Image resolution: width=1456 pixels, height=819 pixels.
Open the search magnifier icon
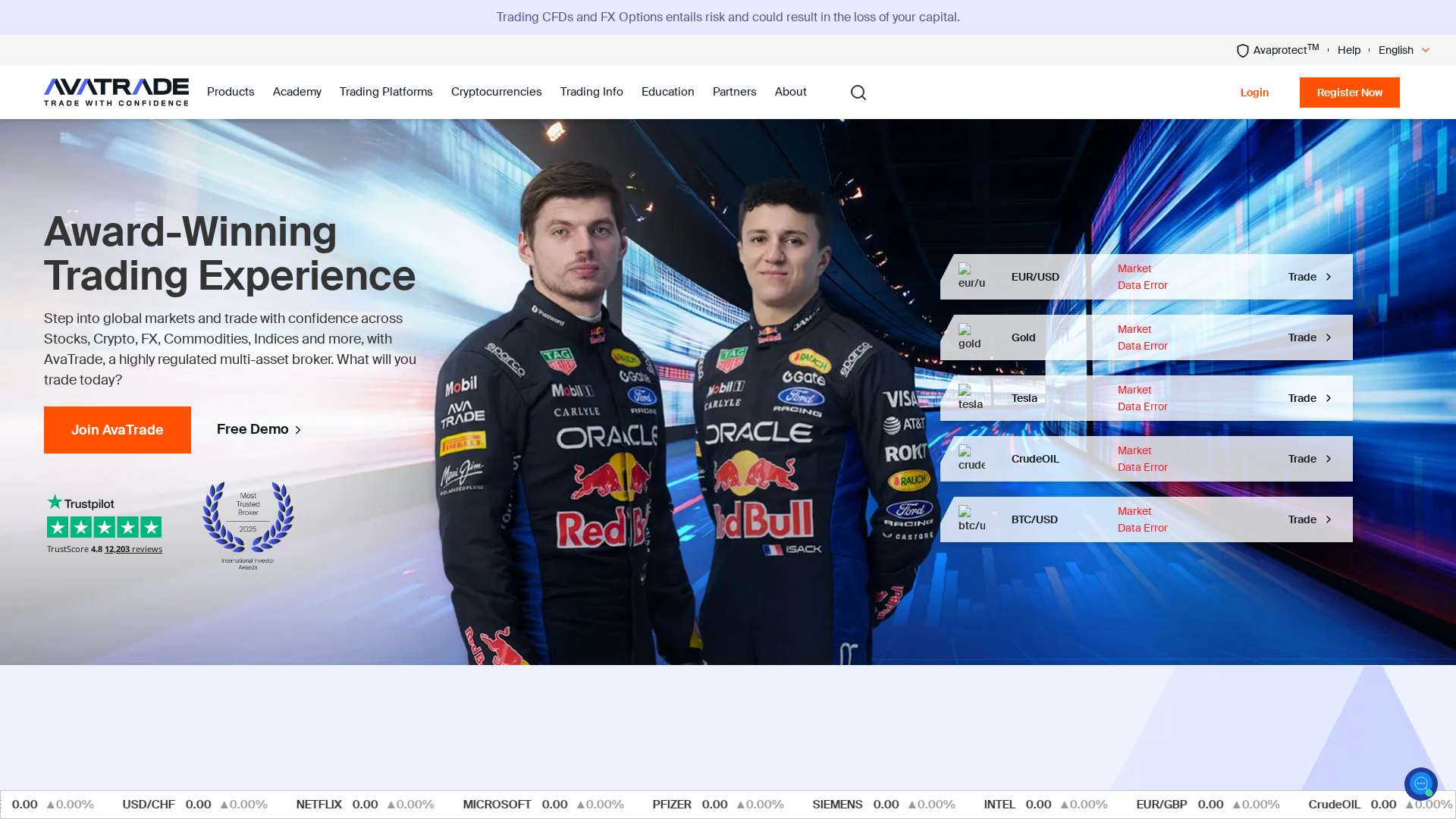[x=858, y=93]
